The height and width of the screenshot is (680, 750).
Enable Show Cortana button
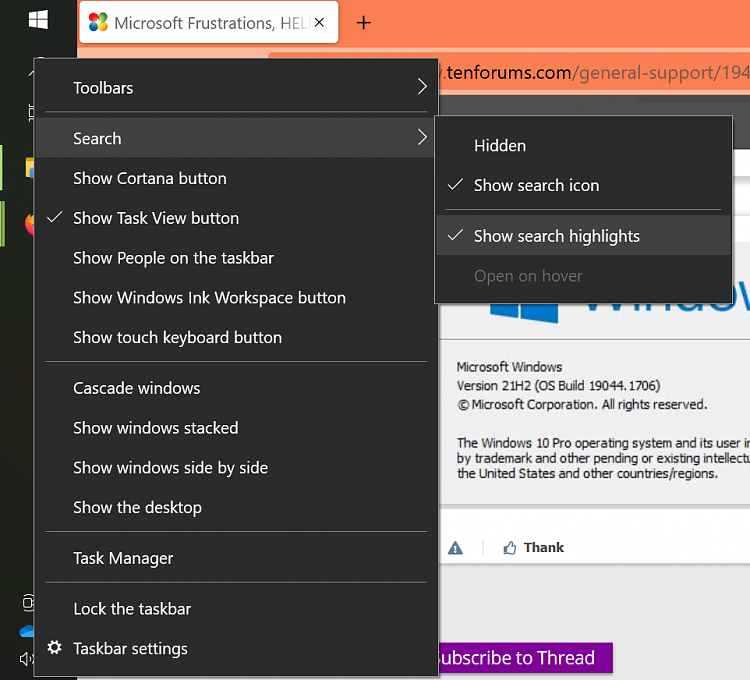pos(149,178)
